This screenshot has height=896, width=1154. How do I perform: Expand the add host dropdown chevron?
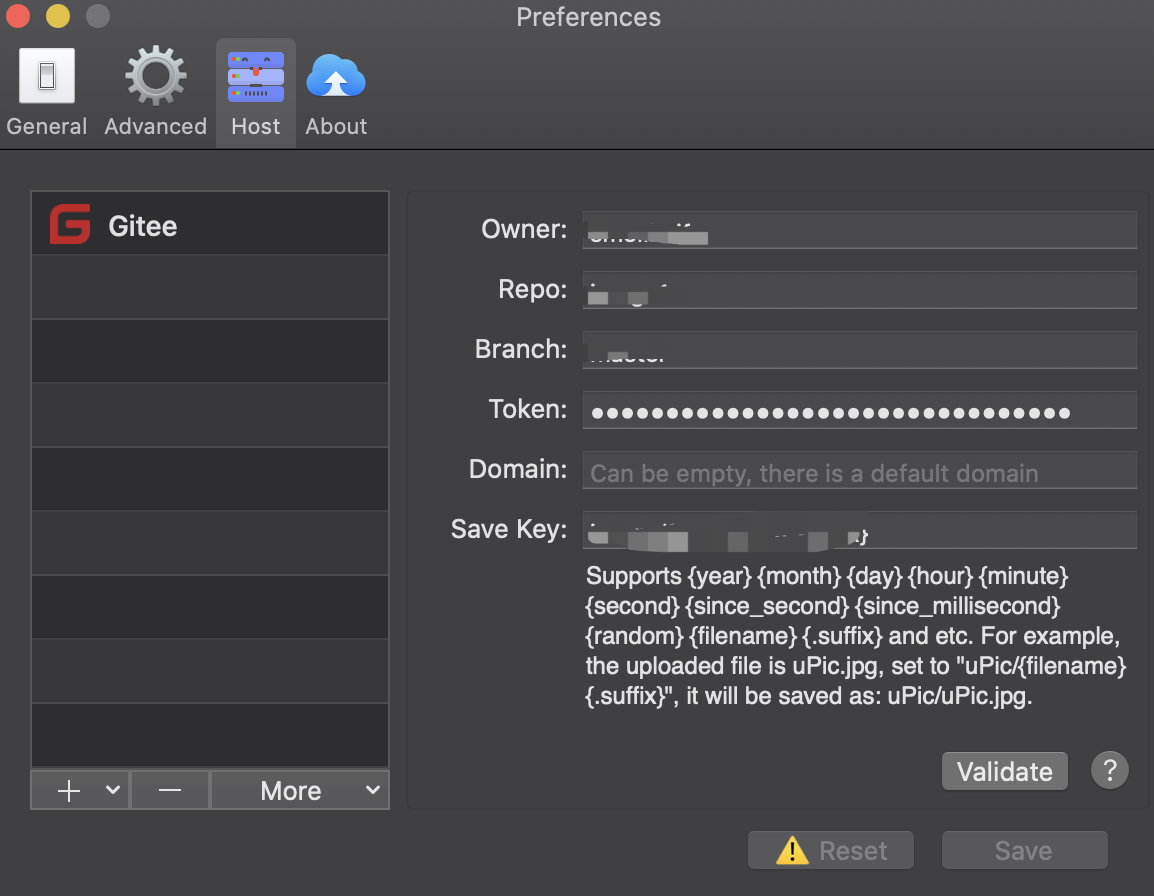(x=113, y=790)
